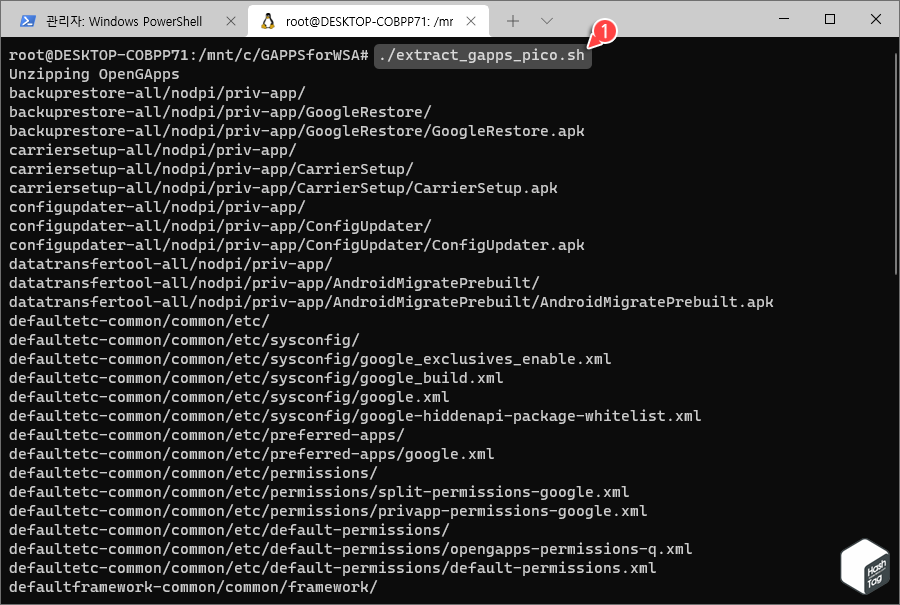Click the CarrierSetup.apk line
Image resolution: width=900 pixels, height=605 pixels.
(x=283, y=188)
